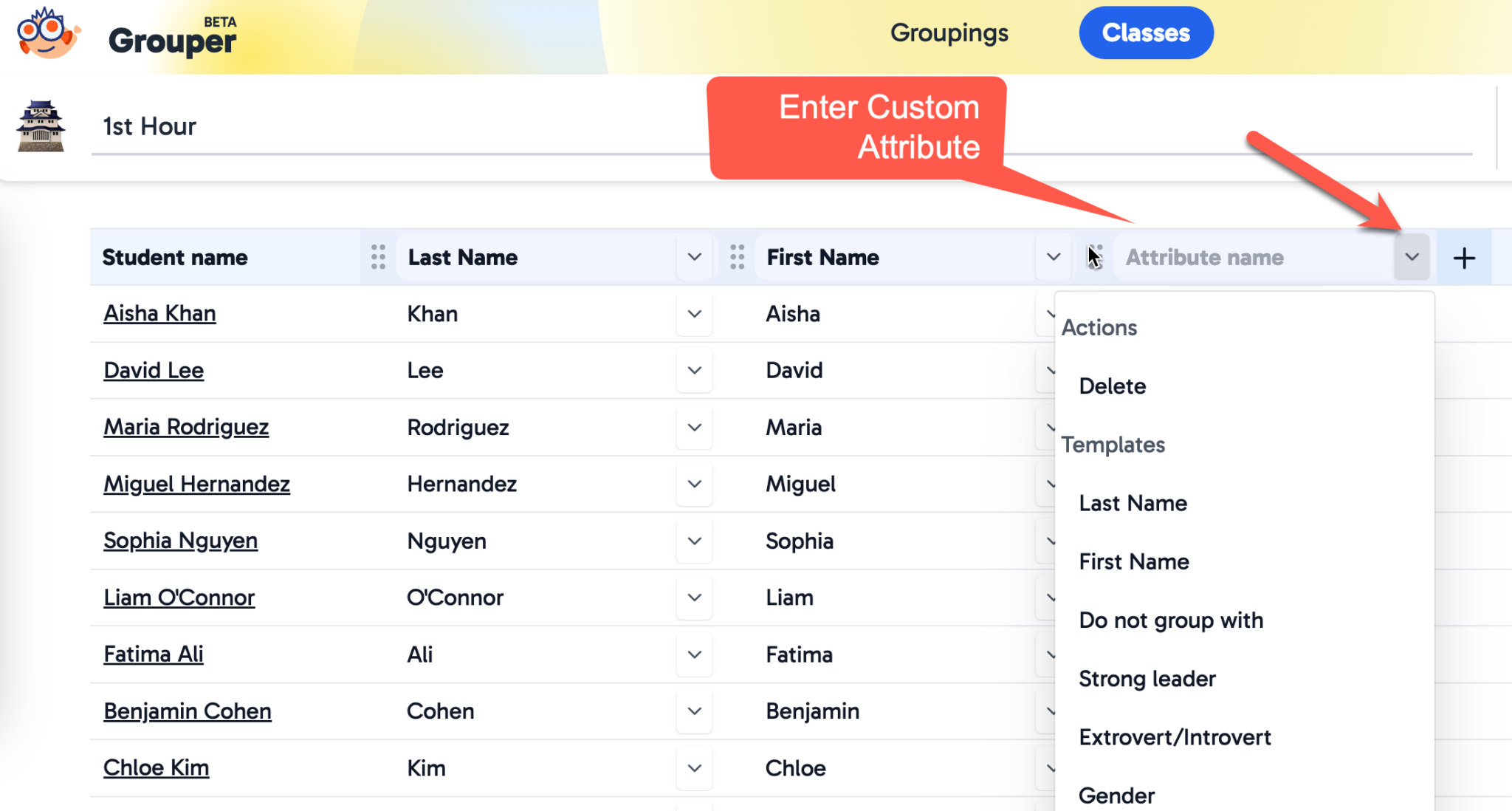Click the Last Name column header field
The width and height of the screenshot is (1512, 811).
(537, 257)
